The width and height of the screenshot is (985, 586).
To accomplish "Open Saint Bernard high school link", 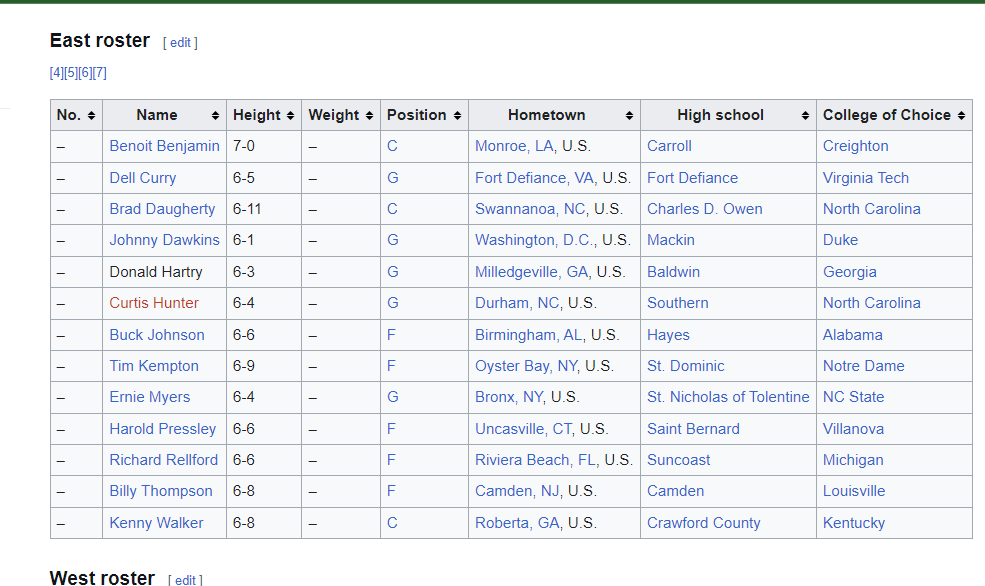I will [694, 430].
